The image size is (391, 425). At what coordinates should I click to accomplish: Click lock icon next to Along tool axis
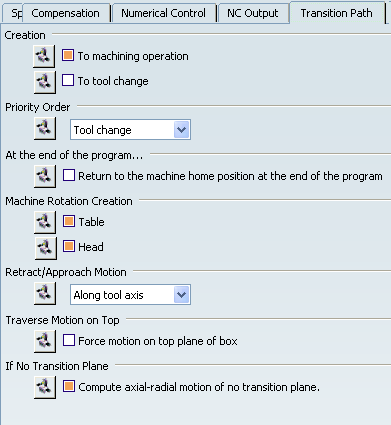[45, 294]
